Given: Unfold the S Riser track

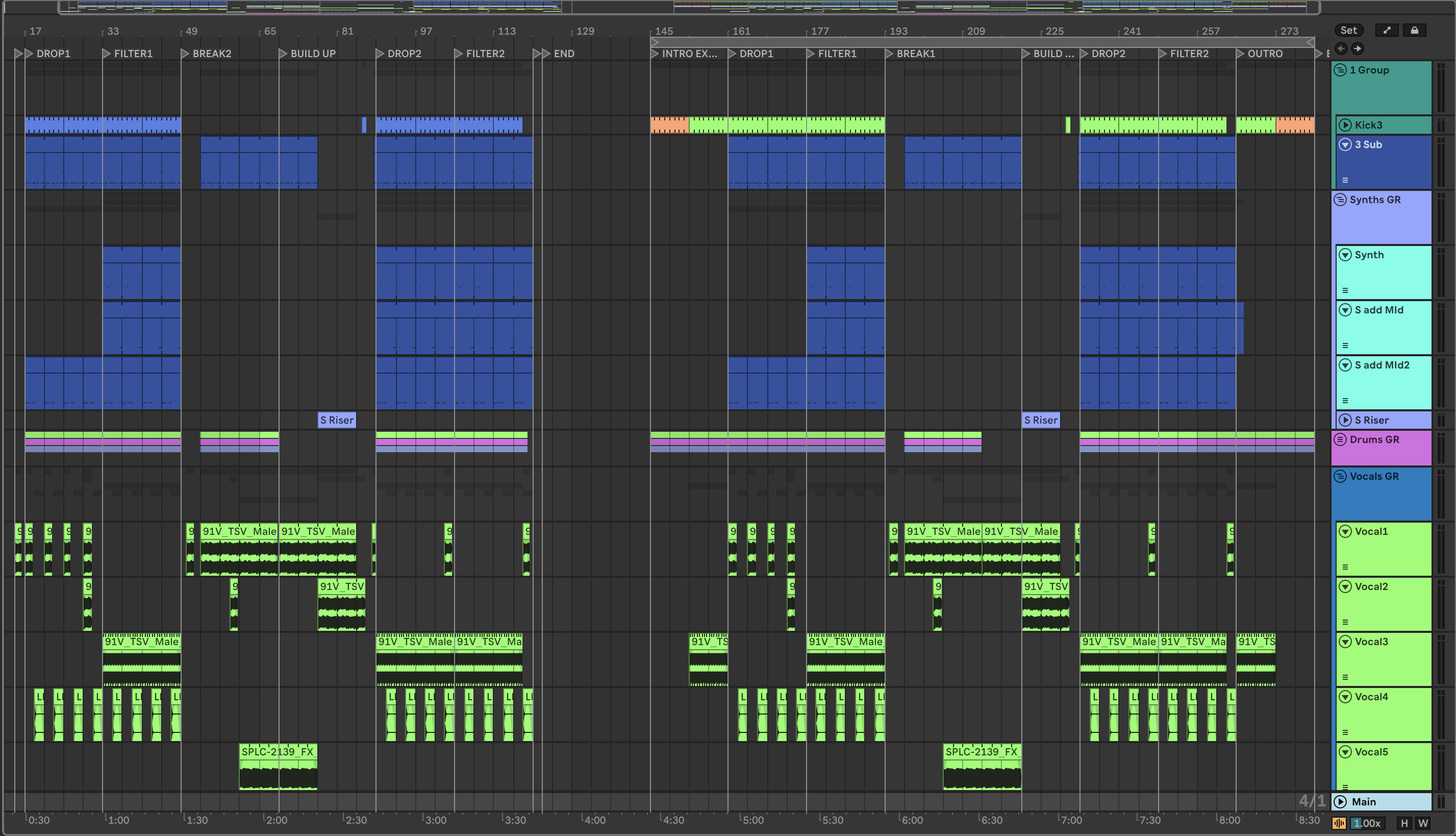Looking at the screenshot, I should coord(1345,420).
